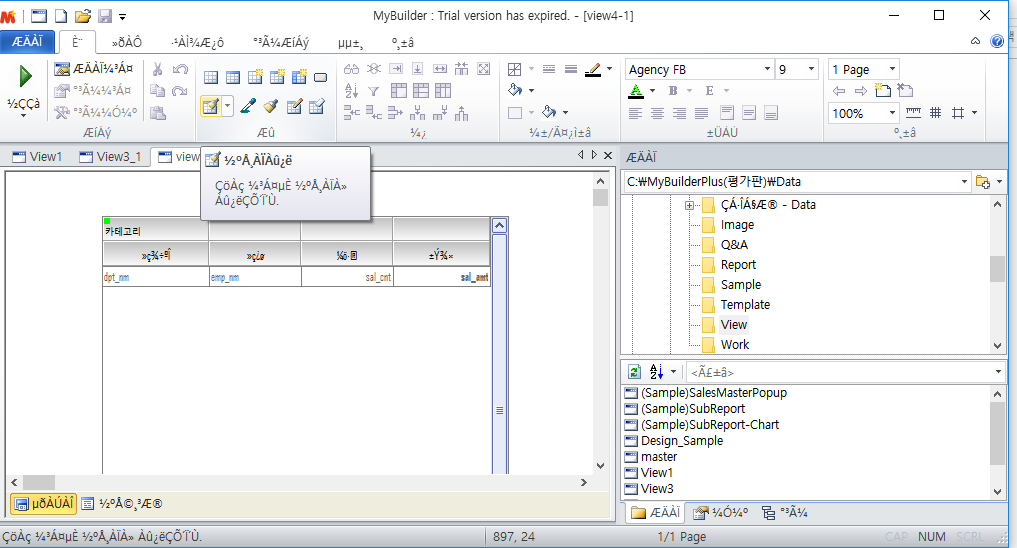
Task: Open the Agency FB font dropdown
Action: (767, 69)
